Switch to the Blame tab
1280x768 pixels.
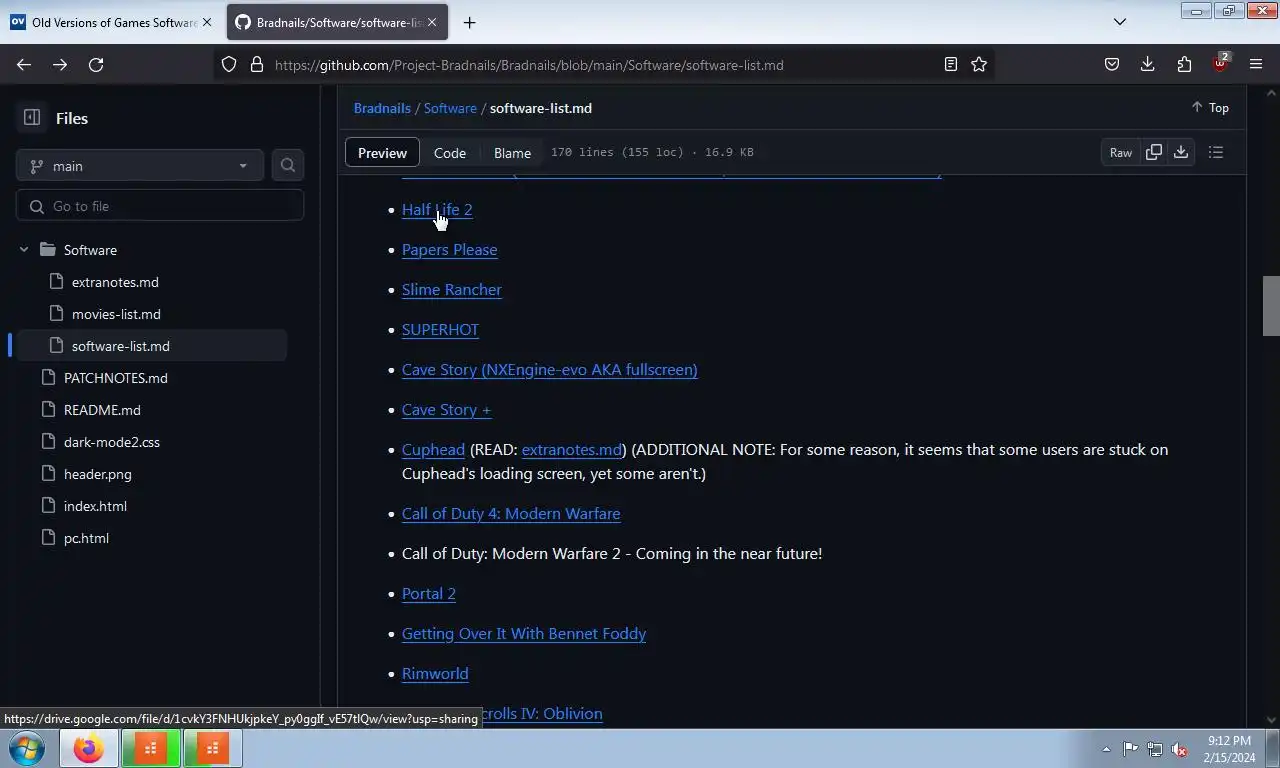click(512, 153)
